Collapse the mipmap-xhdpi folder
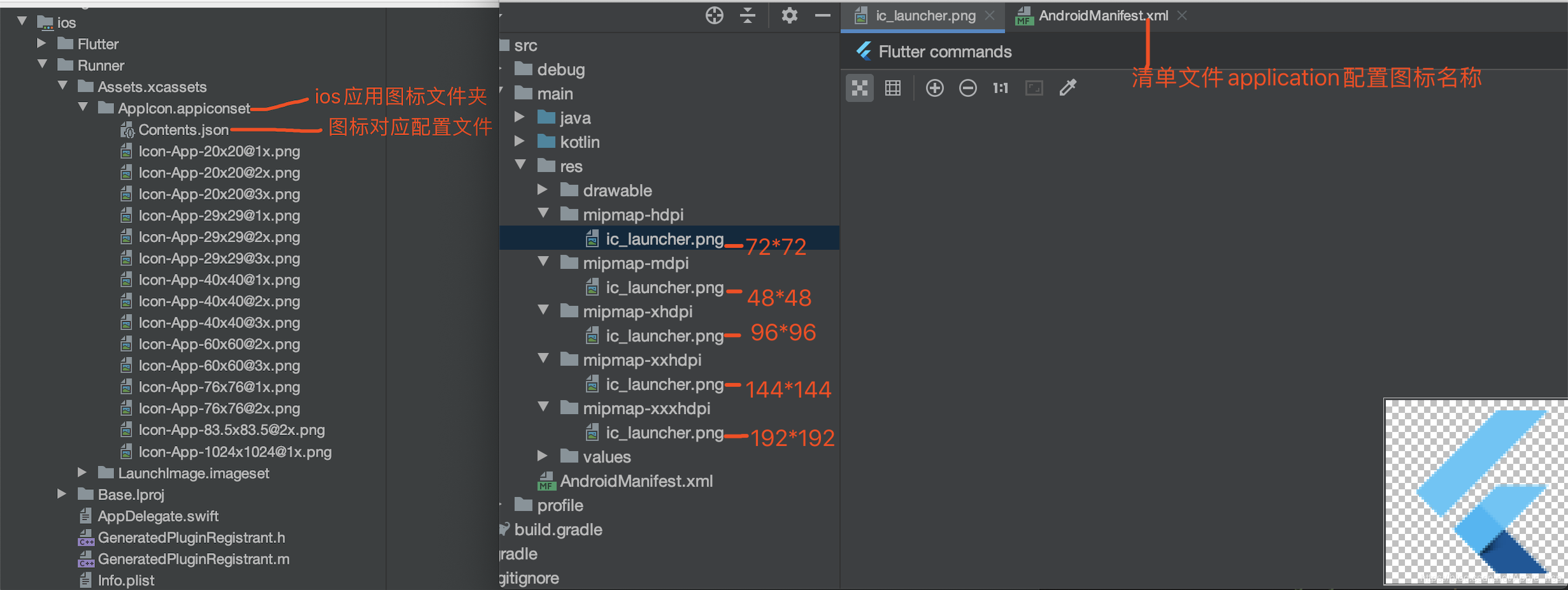This screenshot has width=1568, height=590. (x=543, y=310)
